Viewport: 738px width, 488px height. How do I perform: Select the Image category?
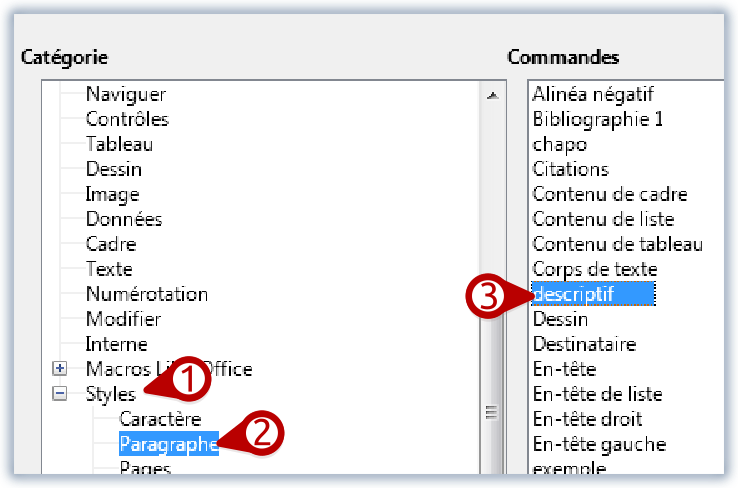coord(112,194)
